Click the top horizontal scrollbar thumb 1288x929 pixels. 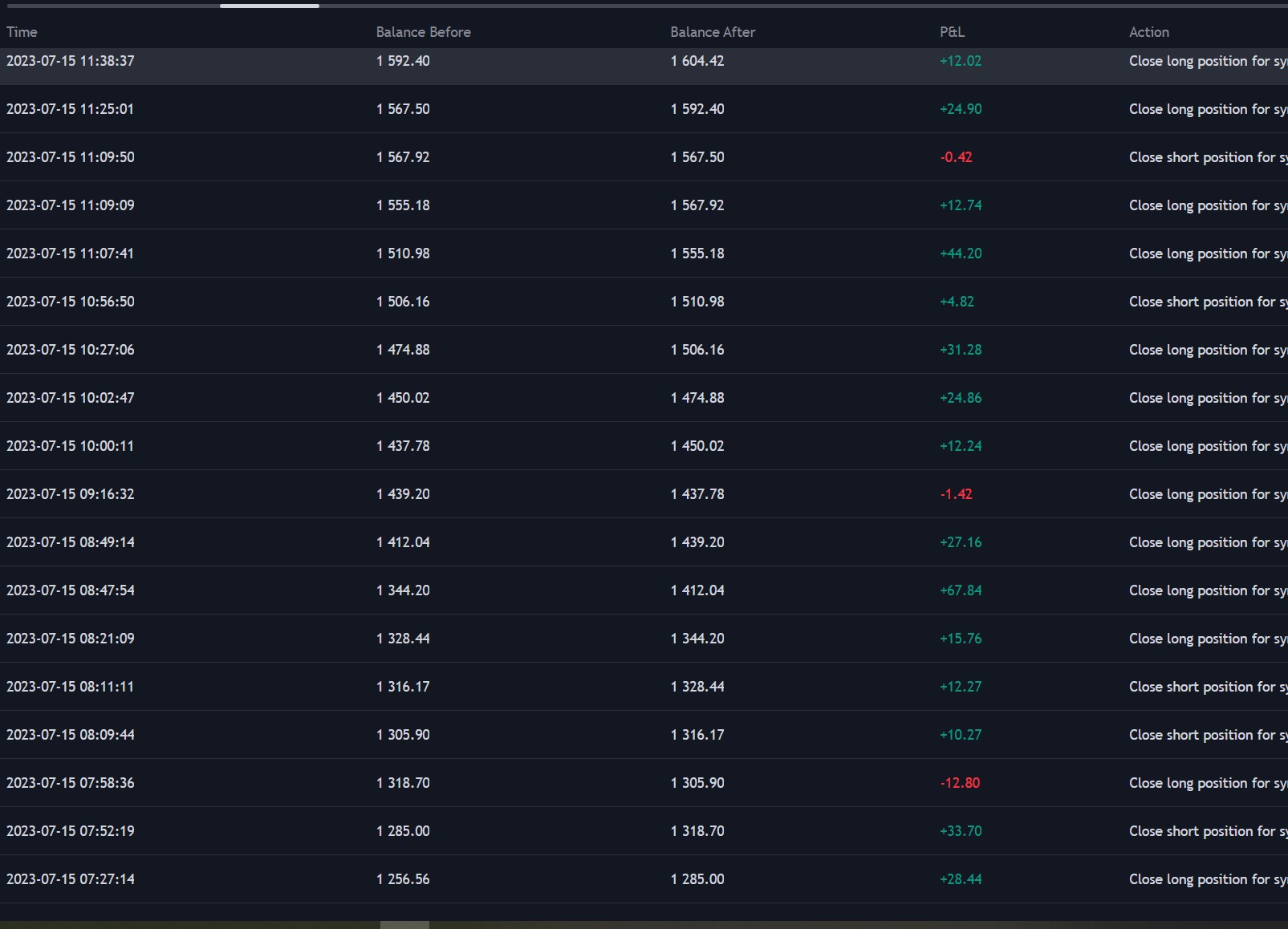click(270, 6)
